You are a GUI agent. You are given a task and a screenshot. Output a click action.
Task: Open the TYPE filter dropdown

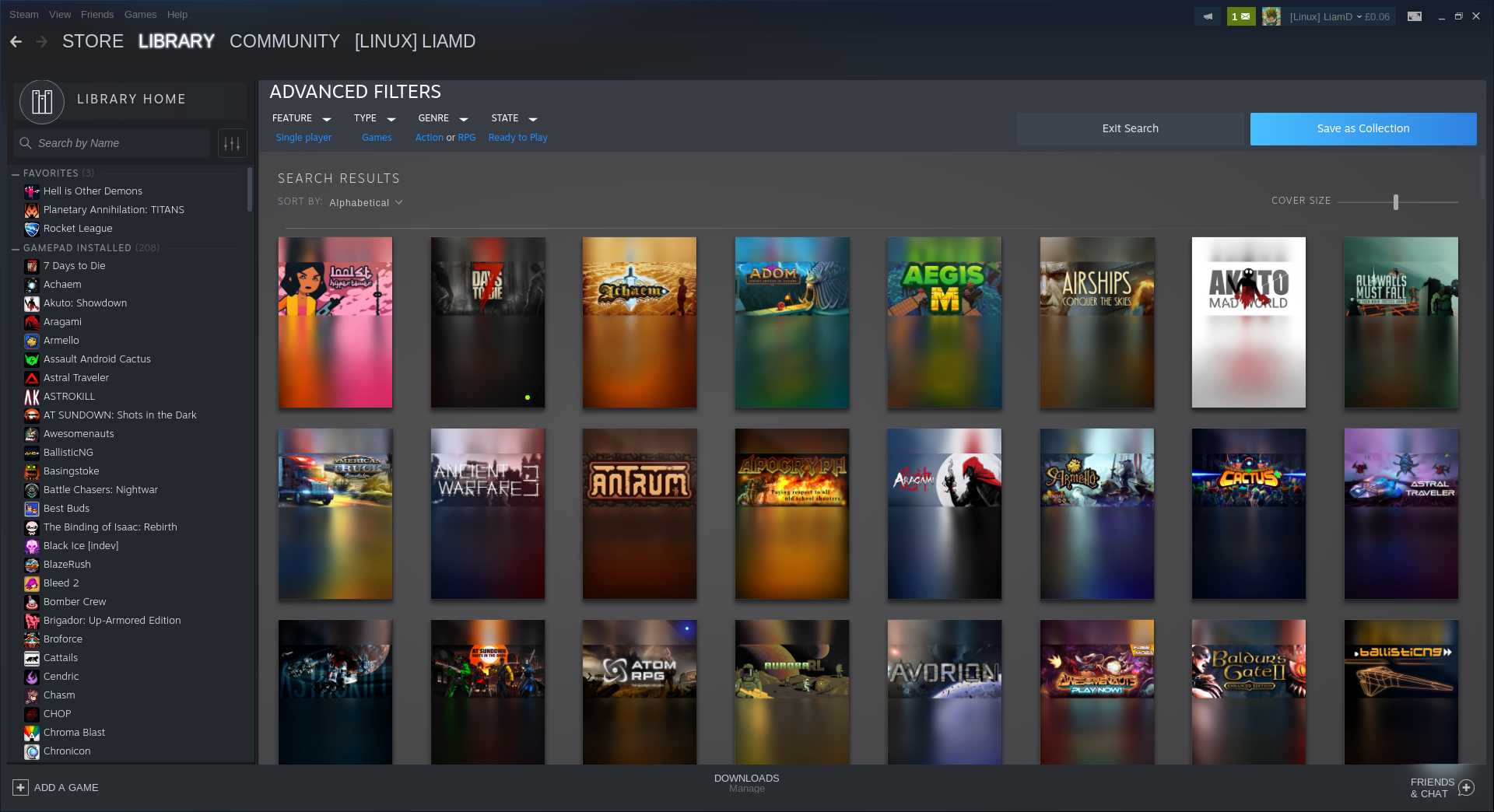[x=374, y=118]
